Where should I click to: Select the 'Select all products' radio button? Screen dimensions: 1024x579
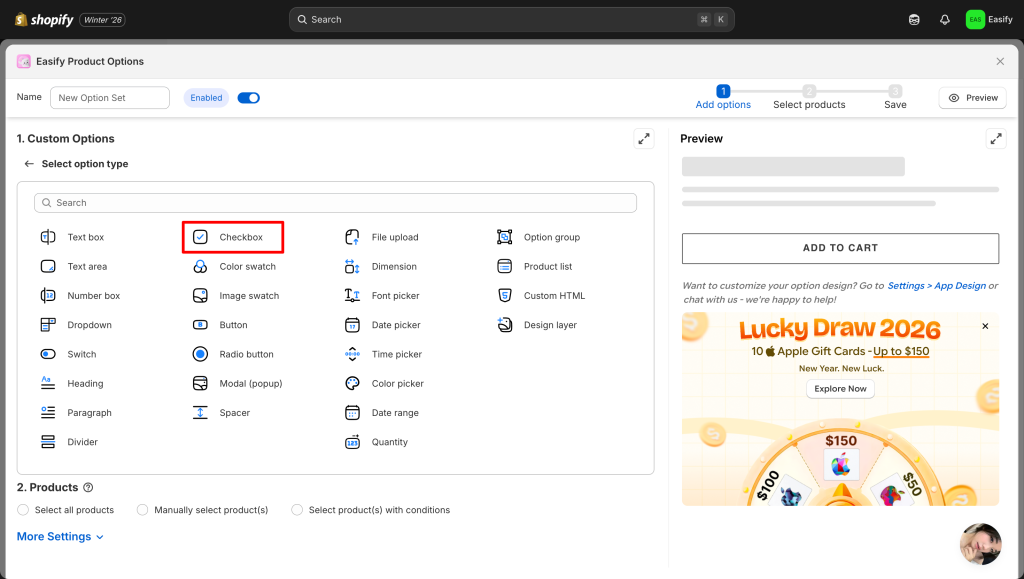pos(23,510)
